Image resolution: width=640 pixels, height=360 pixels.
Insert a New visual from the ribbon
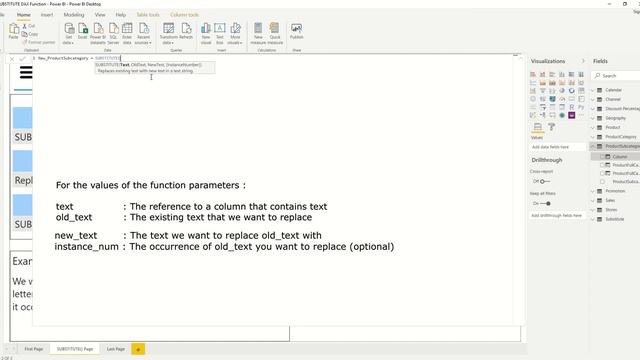pos(206,33)
